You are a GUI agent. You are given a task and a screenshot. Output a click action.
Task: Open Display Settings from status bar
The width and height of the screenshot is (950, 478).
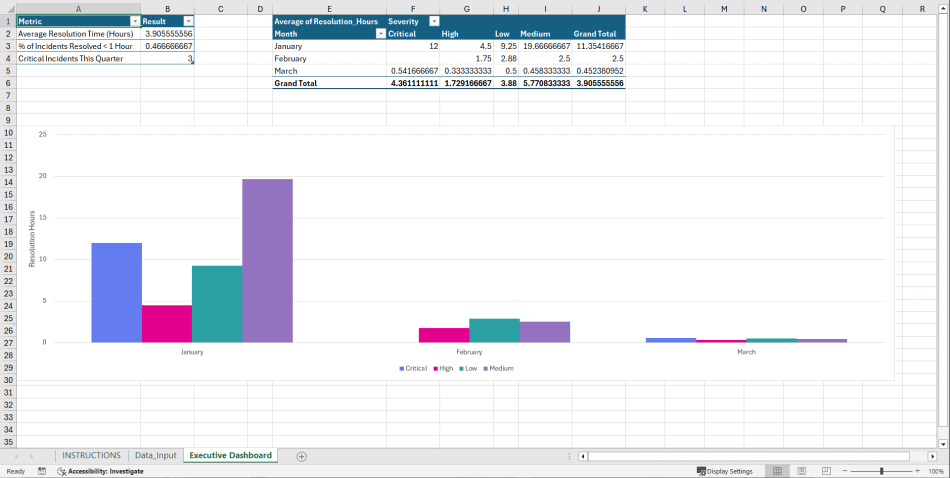(x=725, y=471)
